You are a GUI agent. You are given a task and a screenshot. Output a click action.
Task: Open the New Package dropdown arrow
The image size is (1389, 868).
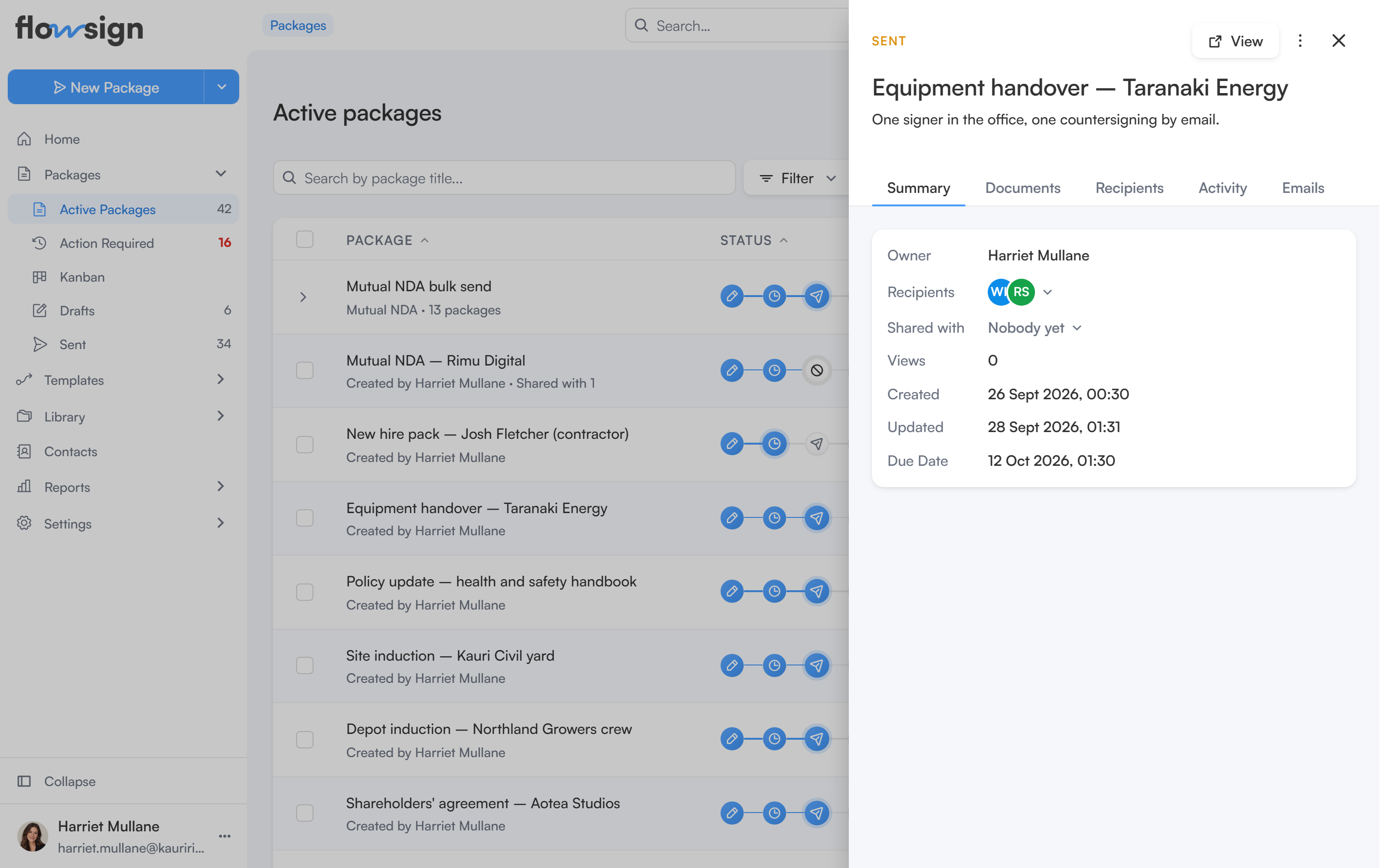[221, 87]
